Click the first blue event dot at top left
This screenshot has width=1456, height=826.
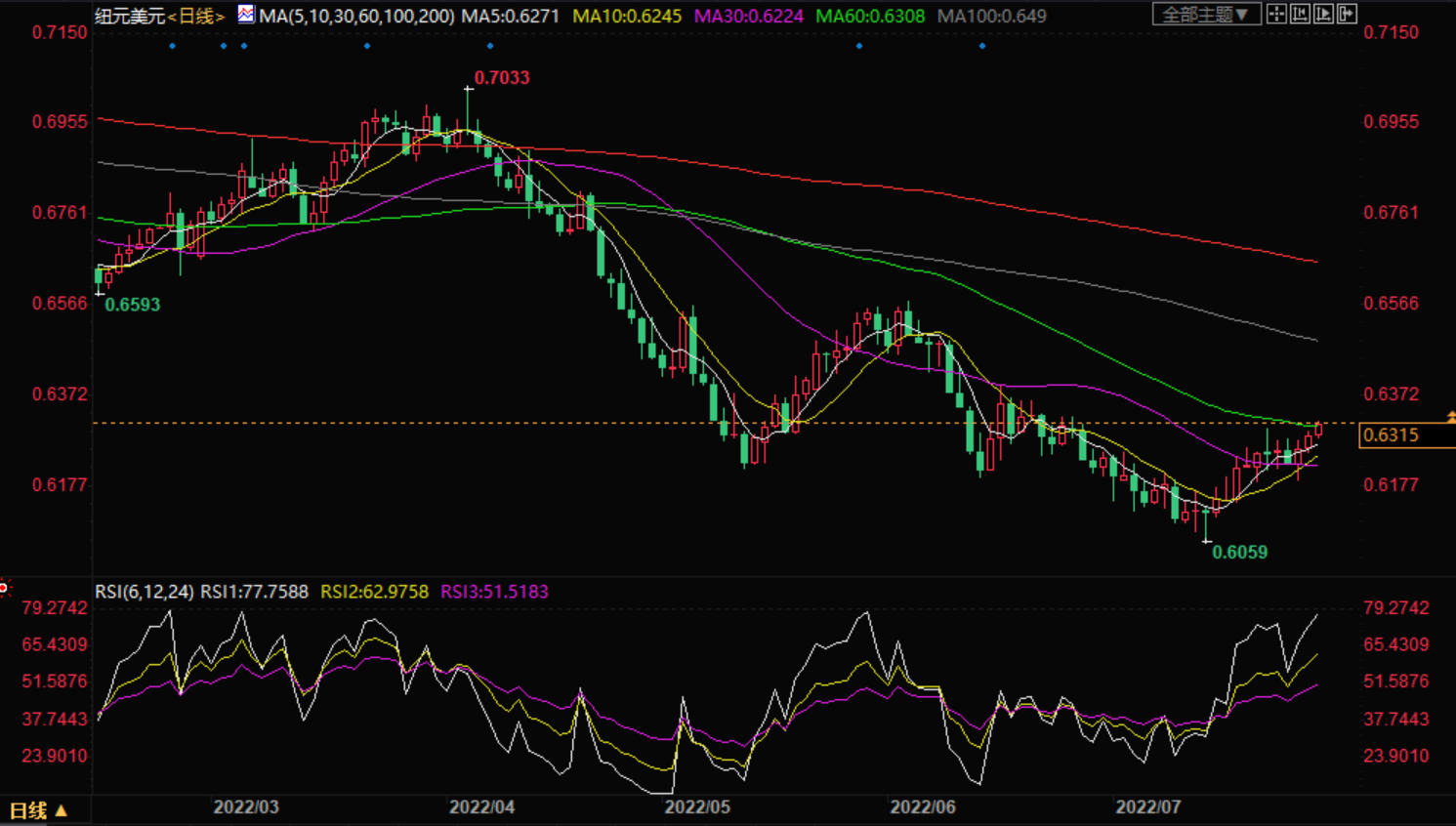pyautogui.click(x=173, y=46)
